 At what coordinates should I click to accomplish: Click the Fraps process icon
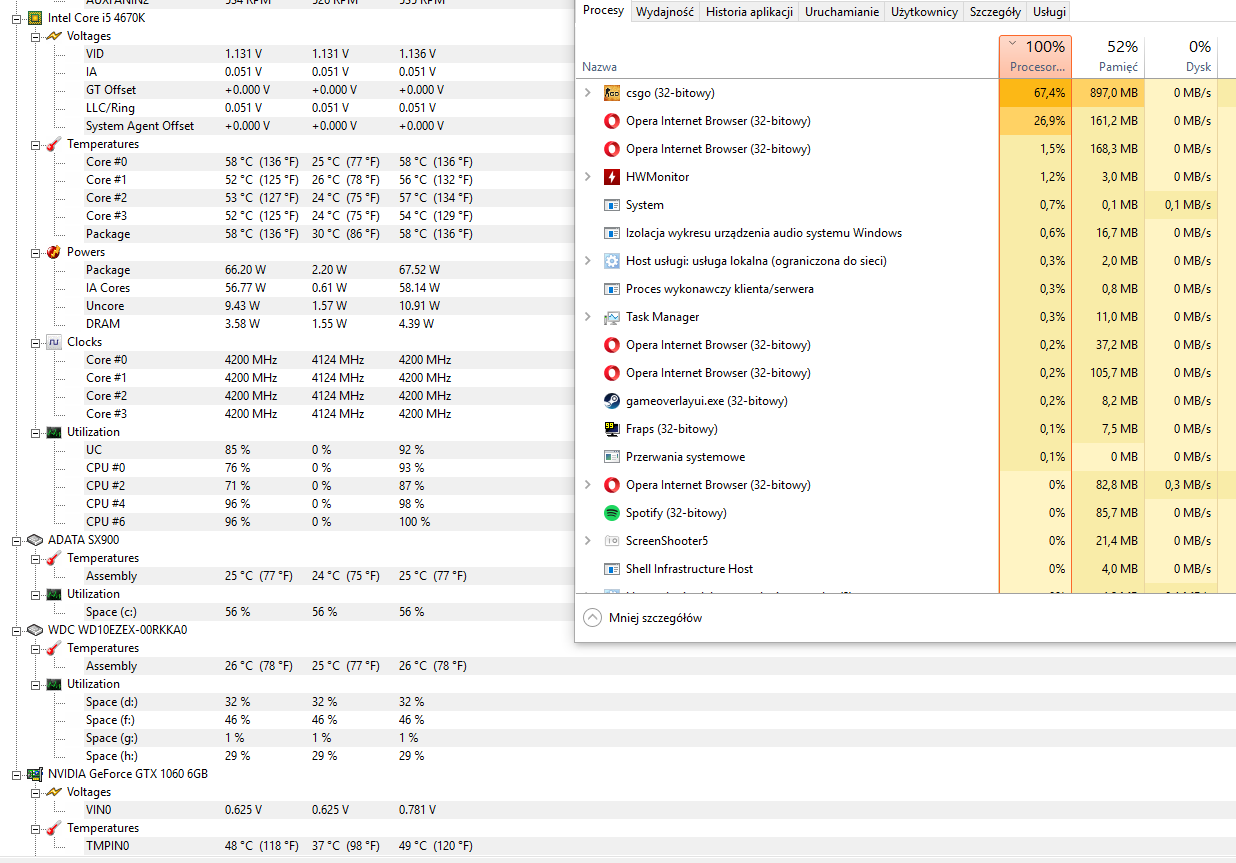(x=612, y=429)
